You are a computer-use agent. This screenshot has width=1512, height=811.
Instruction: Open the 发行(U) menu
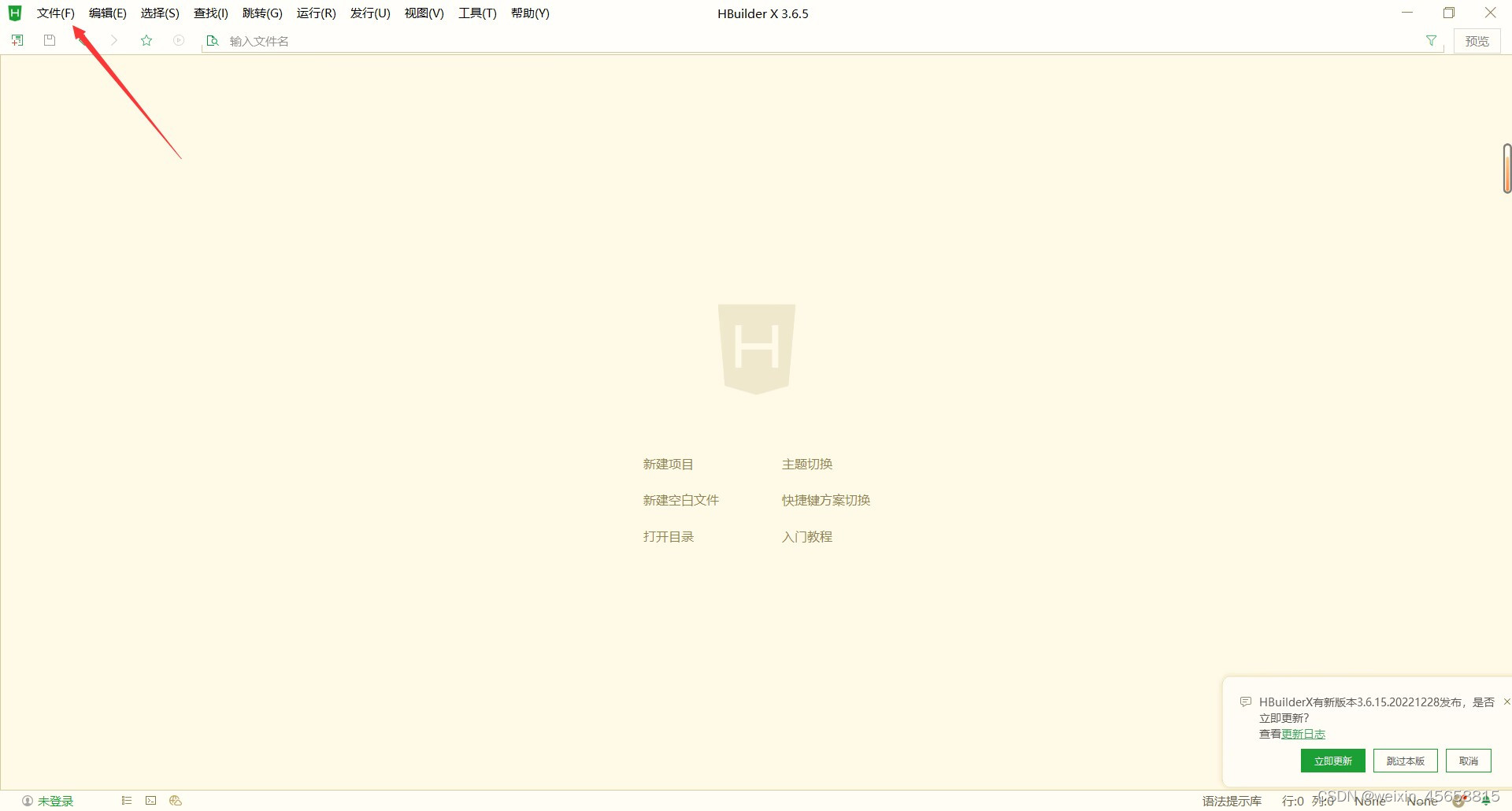pyautogui.click(x=370, y=13)
